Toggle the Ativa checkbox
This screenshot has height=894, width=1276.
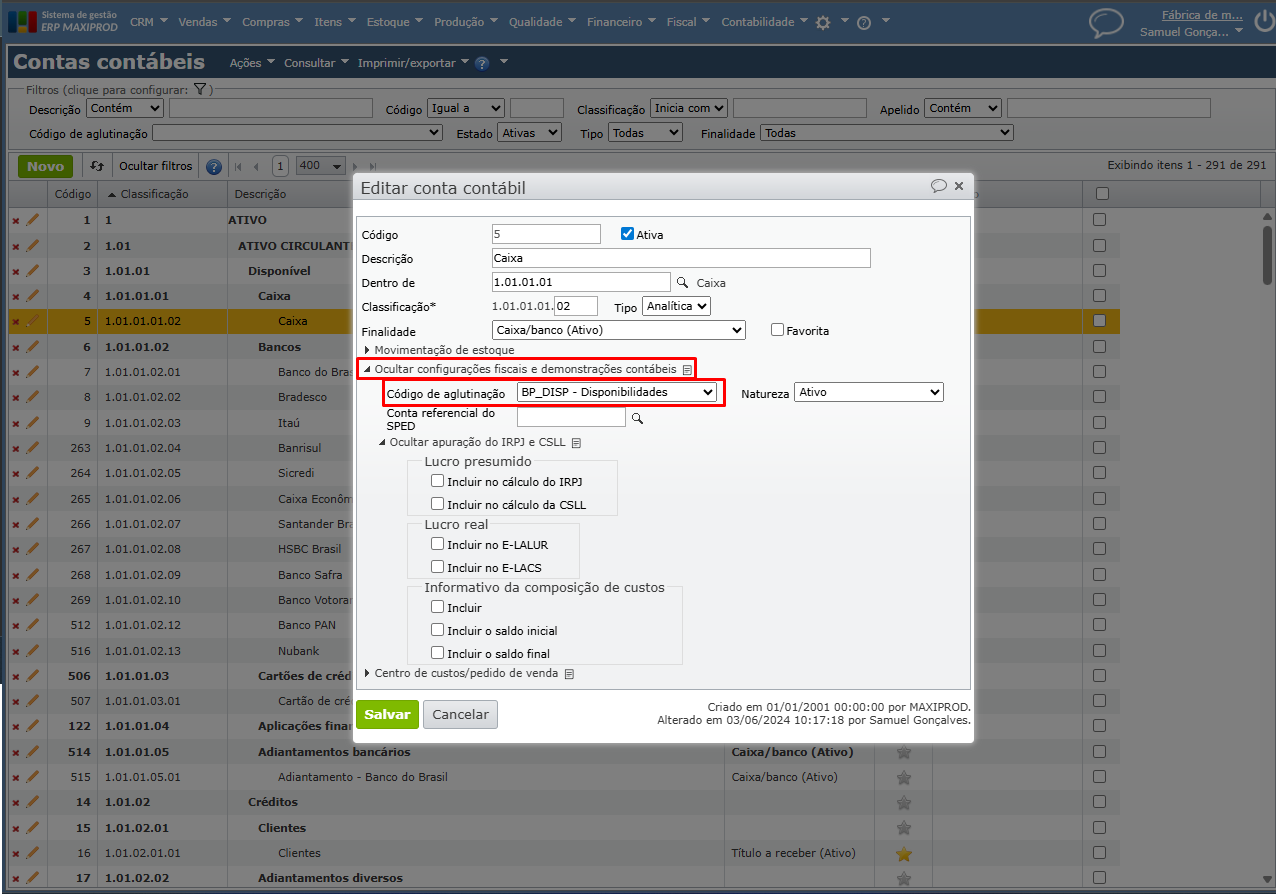[x=628, y=234]
